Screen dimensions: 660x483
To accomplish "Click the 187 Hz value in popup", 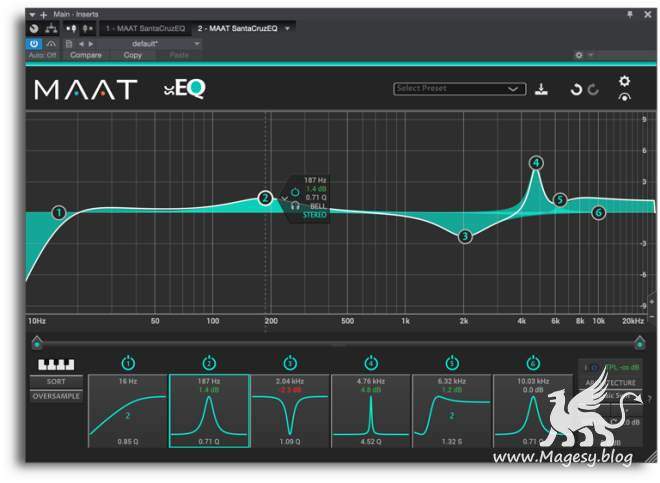I will pyautogui.click(x=315, y=180).
